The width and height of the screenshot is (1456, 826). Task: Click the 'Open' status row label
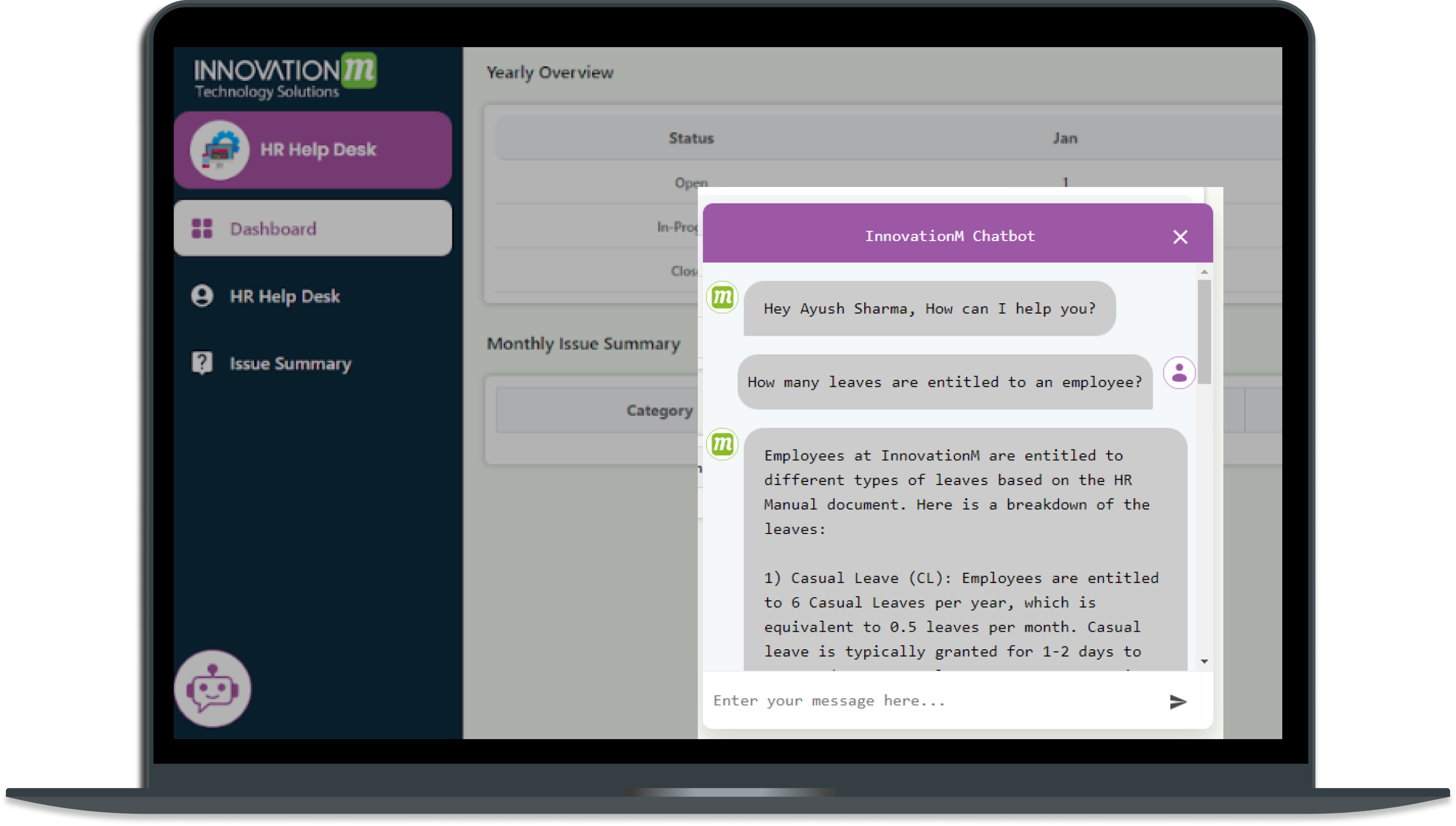691,183
